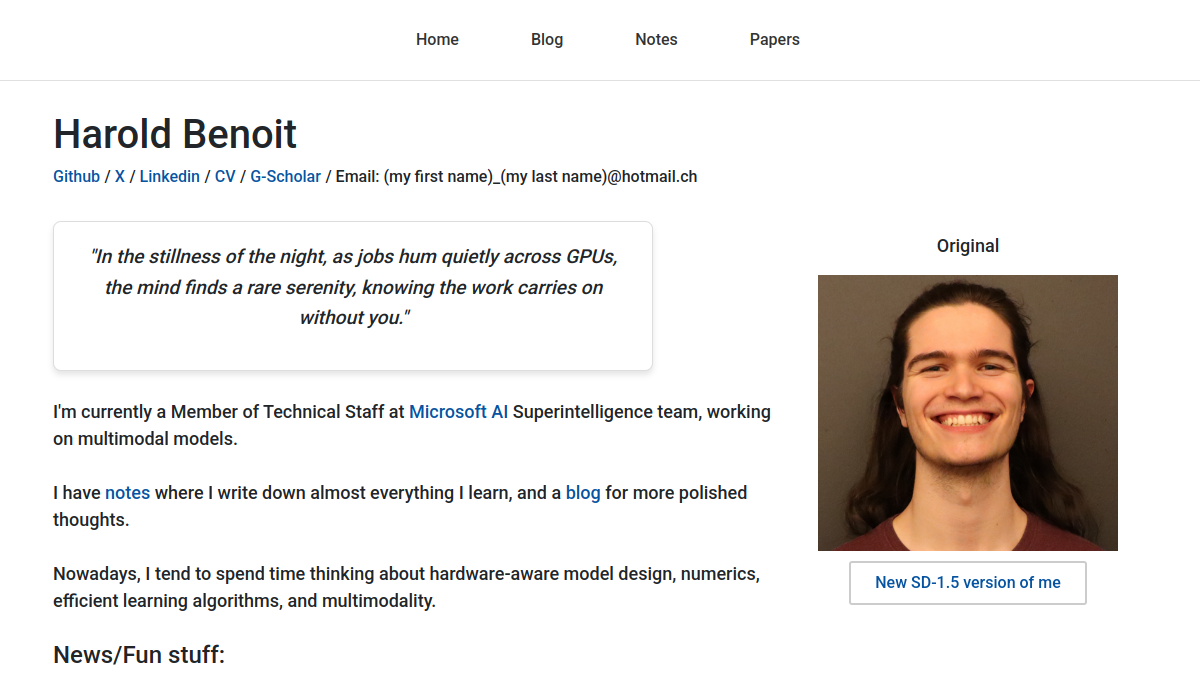Navigate to the Papers page

(x=775, y=40)
